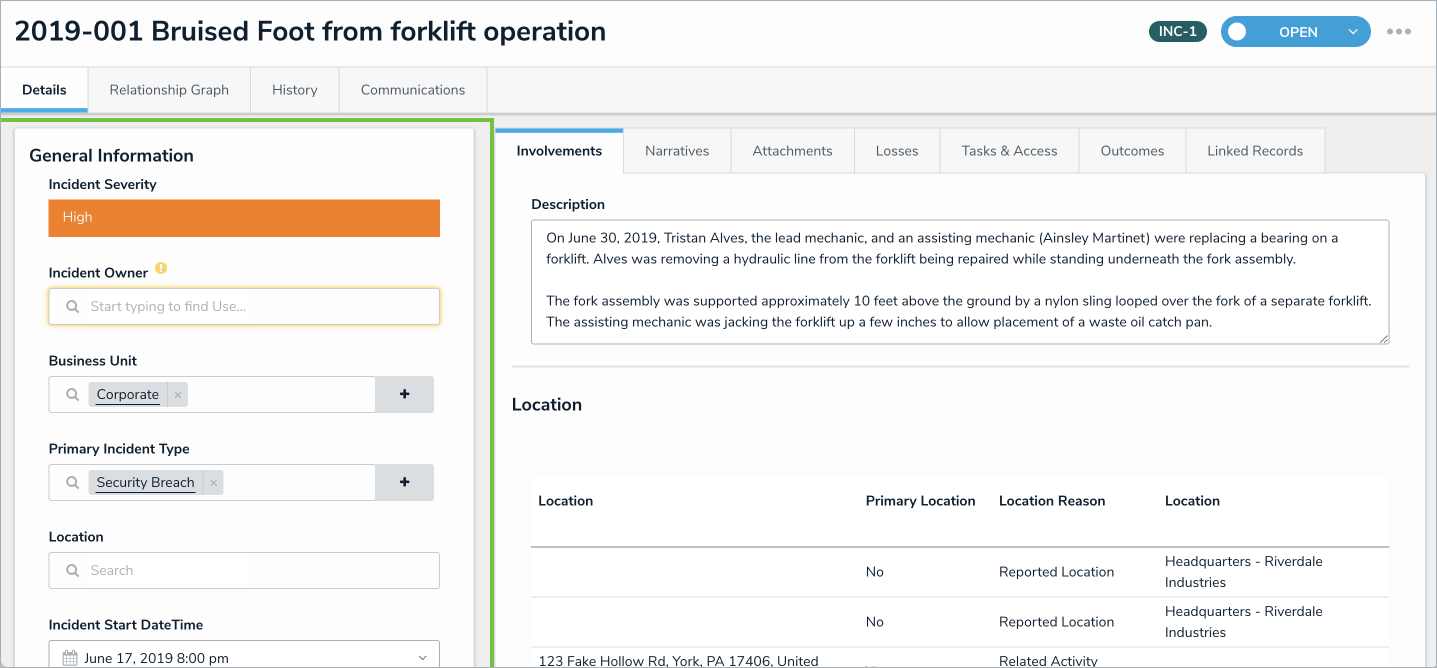Screen dimensions: 1437x668
Task: Click the Location Reason column header
Action: pos(1052,501)
